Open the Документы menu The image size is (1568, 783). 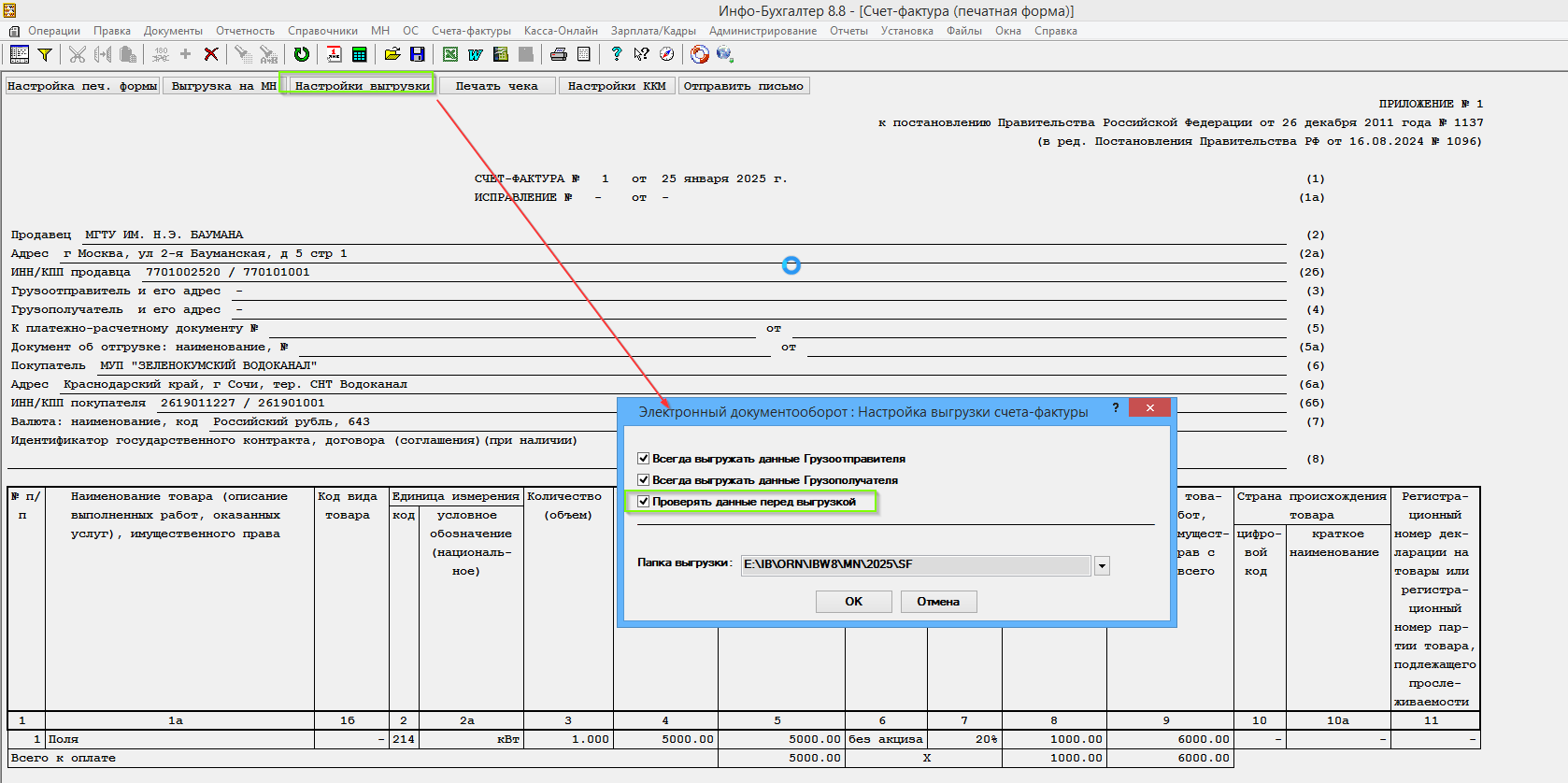point(173,31)
